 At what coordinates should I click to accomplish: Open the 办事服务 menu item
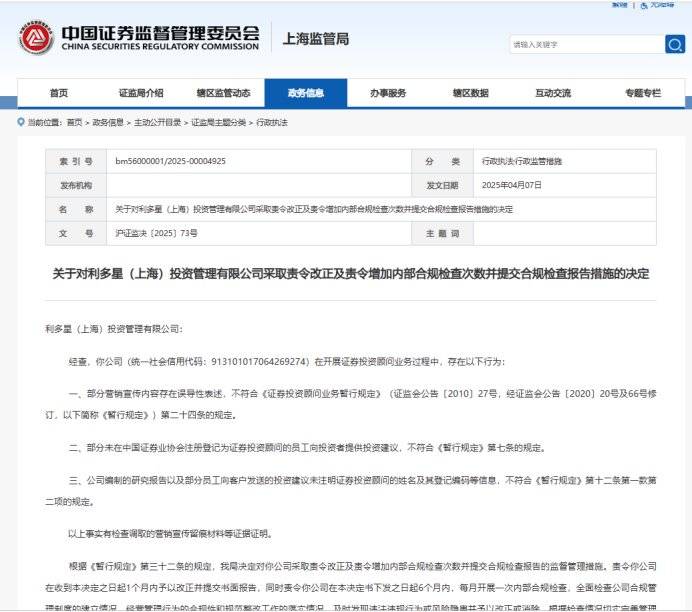388,93
